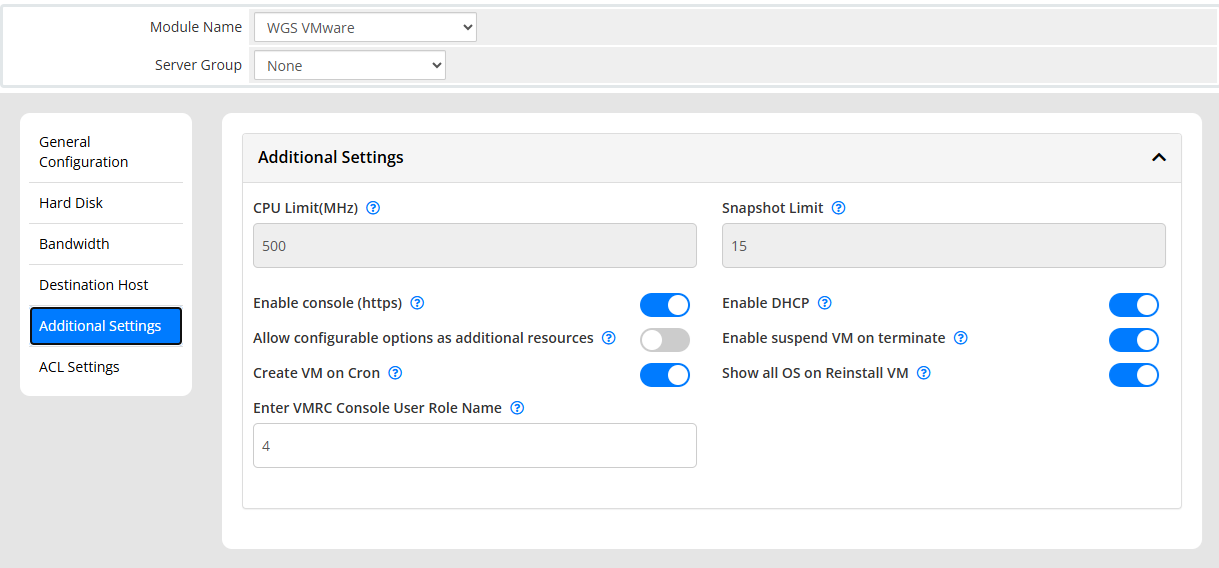Switch to Bandwidth section

click(106, 244)
